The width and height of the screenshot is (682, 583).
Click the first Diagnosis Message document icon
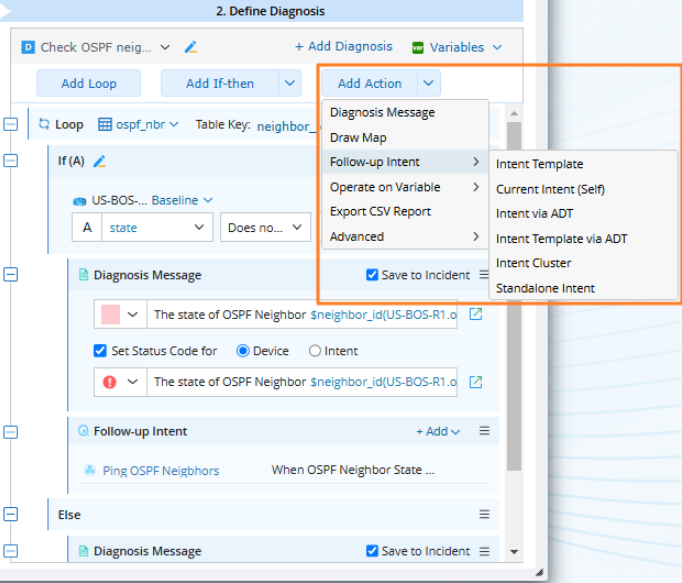point(83,275)
